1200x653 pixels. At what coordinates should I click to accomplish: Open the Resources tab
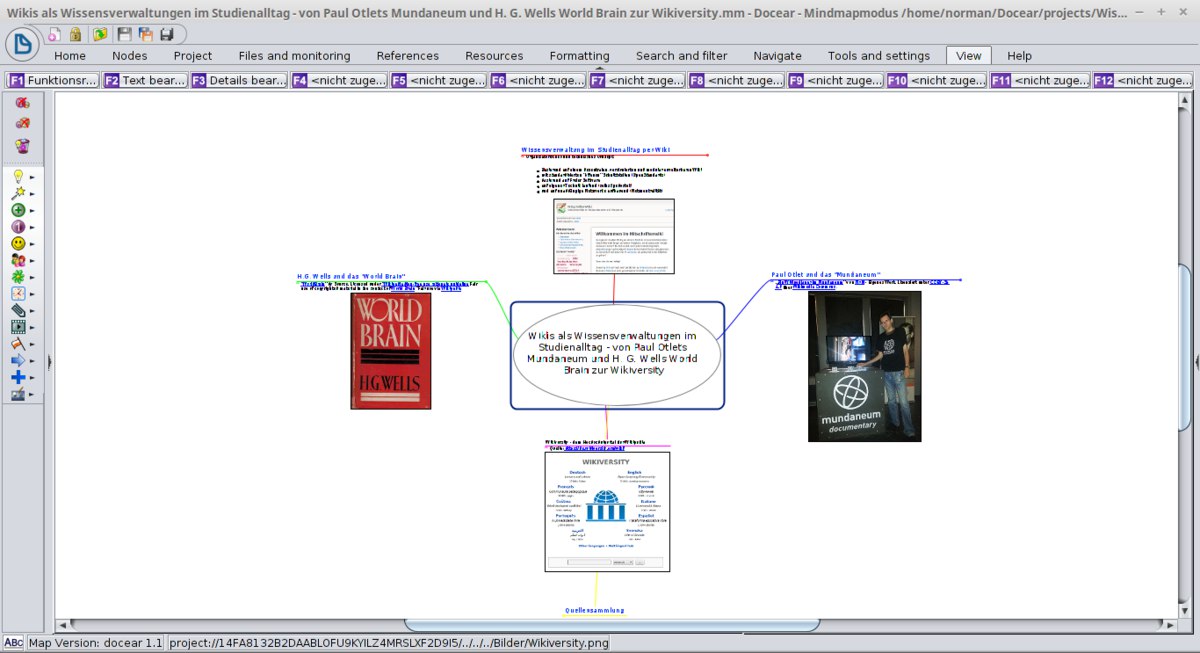(495, 56)
